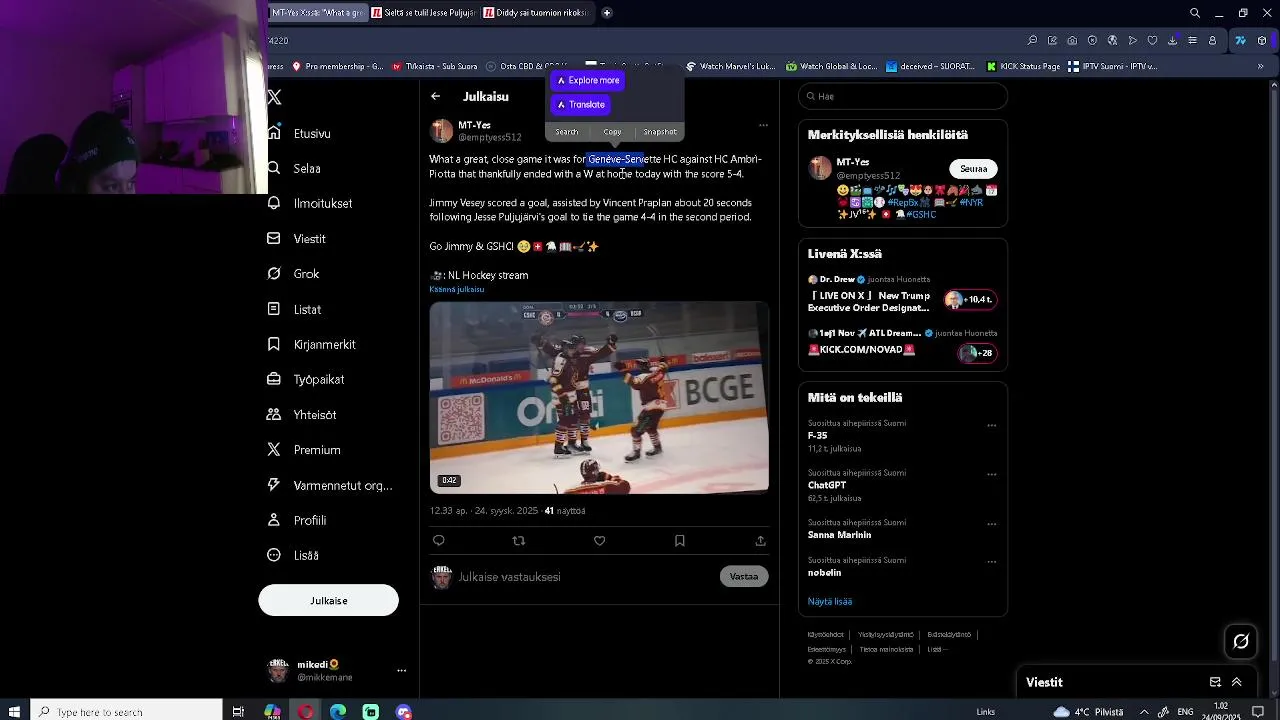Click the browser heart bookmarks icon
1280x720 pixels.
coord(1152,41)
